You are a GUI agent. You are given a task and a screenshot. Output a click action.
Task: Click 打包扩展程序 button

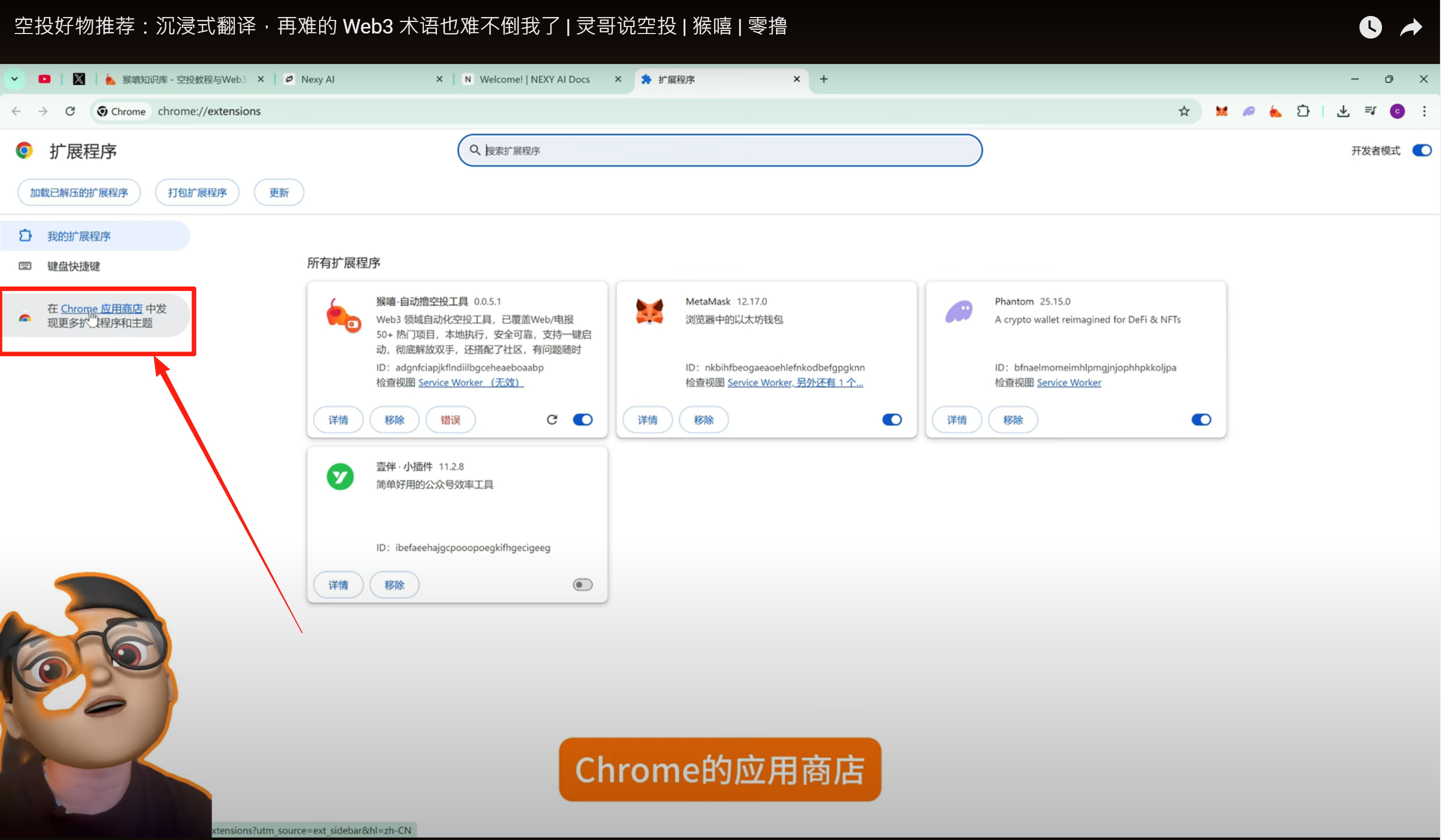tap(196, 192)
